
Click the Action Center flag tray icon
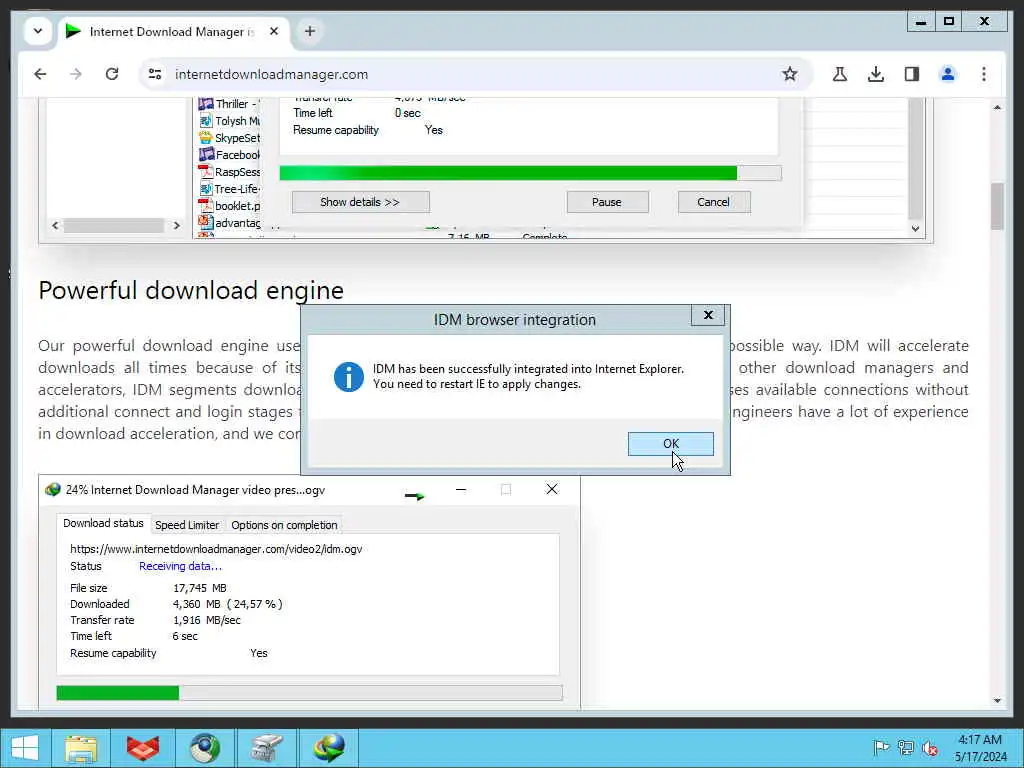[881, 748]
